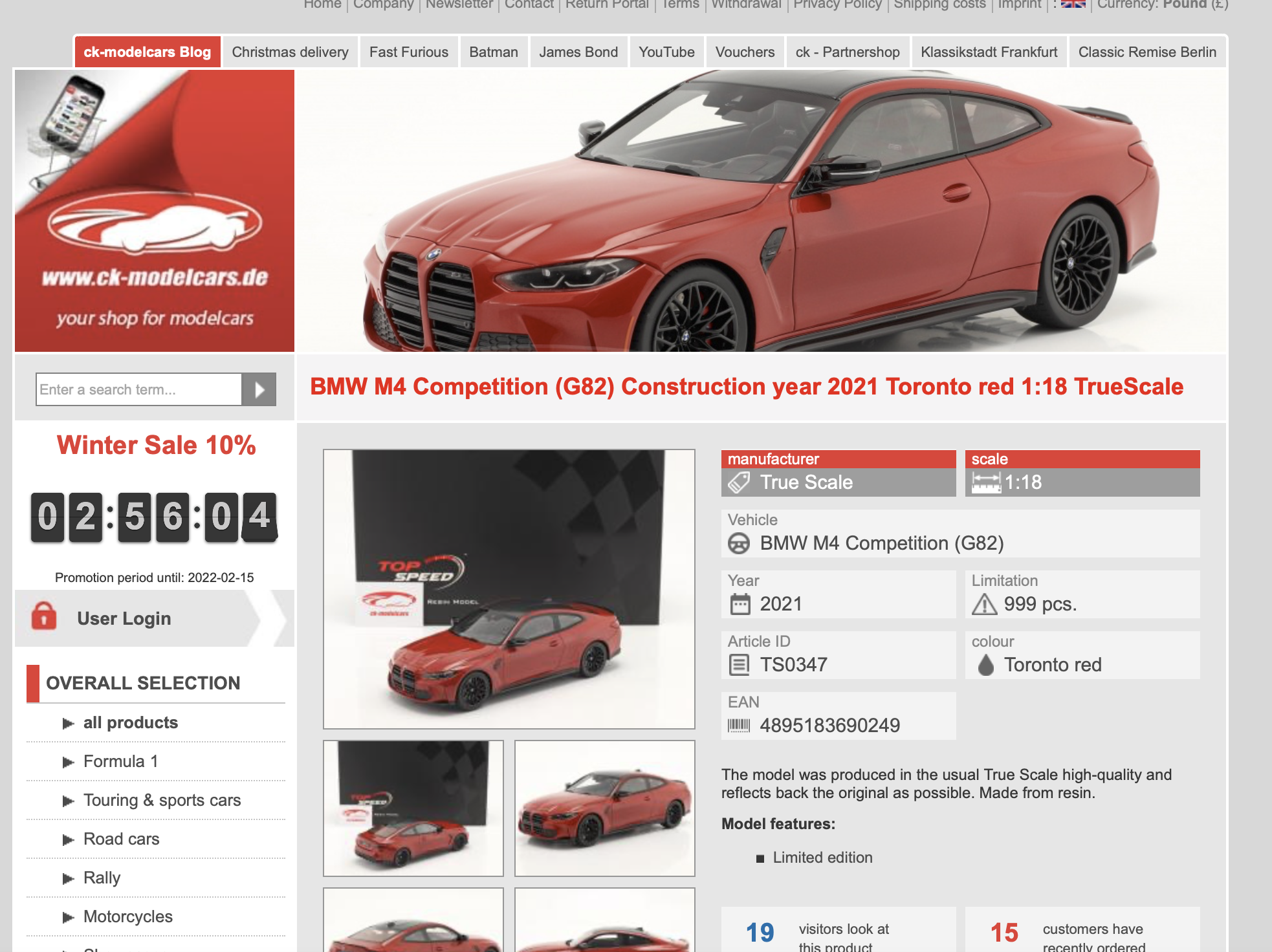
Task: Click the product title BMW M4 Competition heading
Action: [747, 387]
